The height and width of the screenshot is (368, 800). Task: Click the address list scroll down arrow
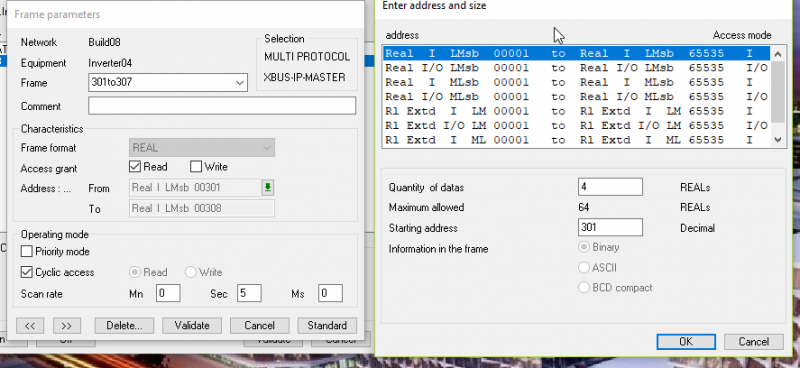click(x=778, y=139)
